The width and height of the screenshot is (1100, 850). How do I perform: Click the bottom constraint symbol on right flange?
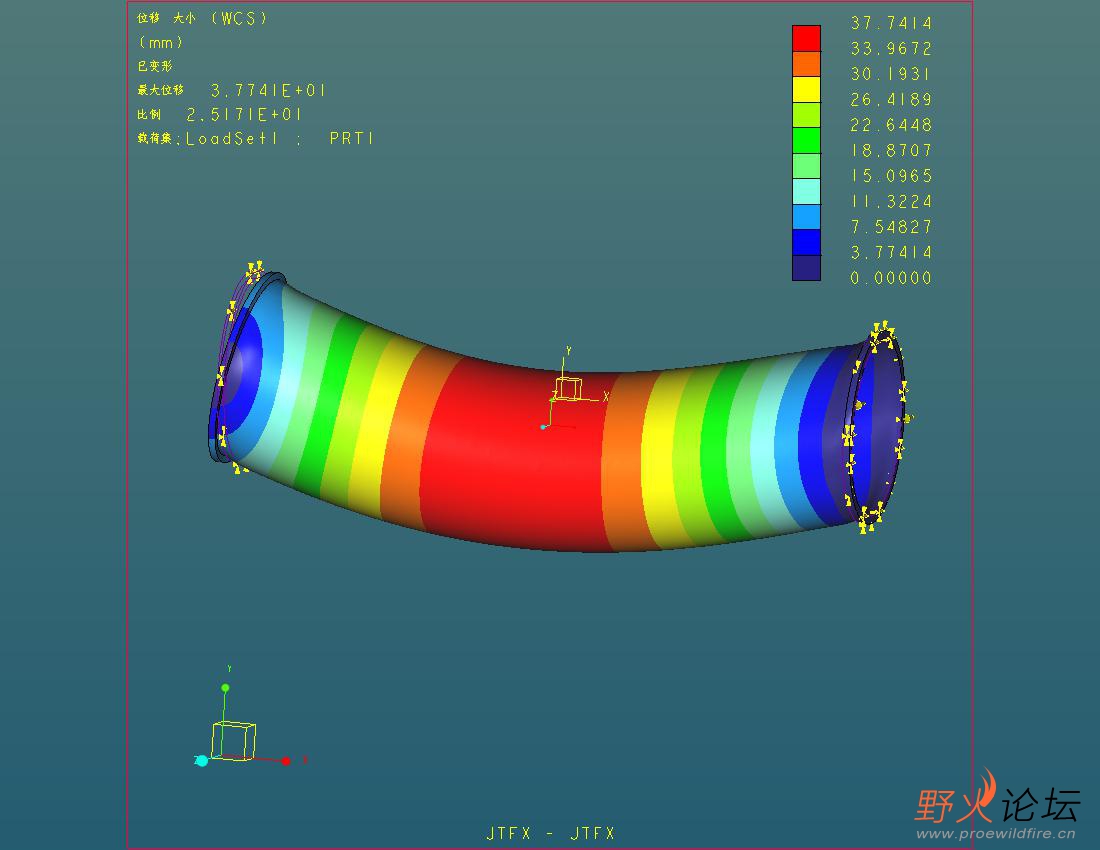click(x=870, y=518)
